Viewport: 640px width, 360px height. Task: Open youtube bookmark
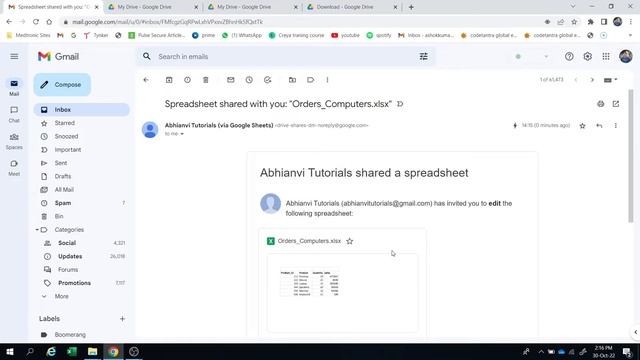[x=345, y=36]
